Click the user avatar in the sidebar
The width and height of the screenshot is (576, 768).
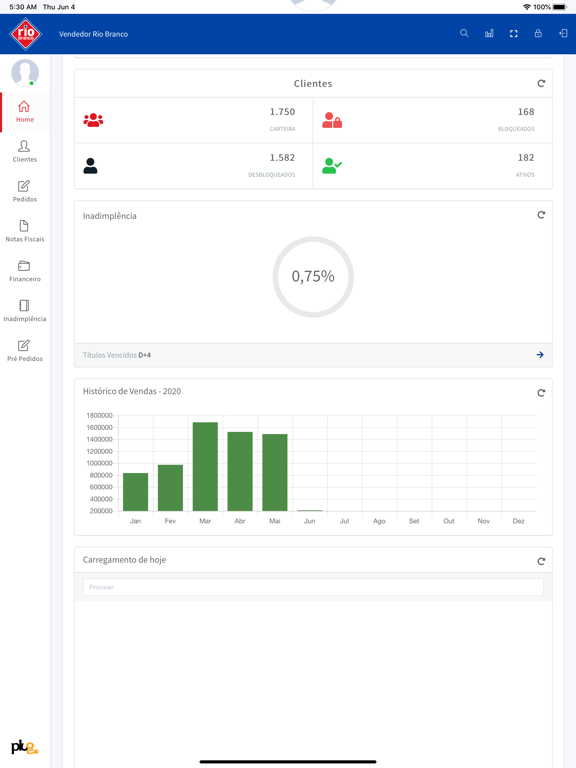25,72
